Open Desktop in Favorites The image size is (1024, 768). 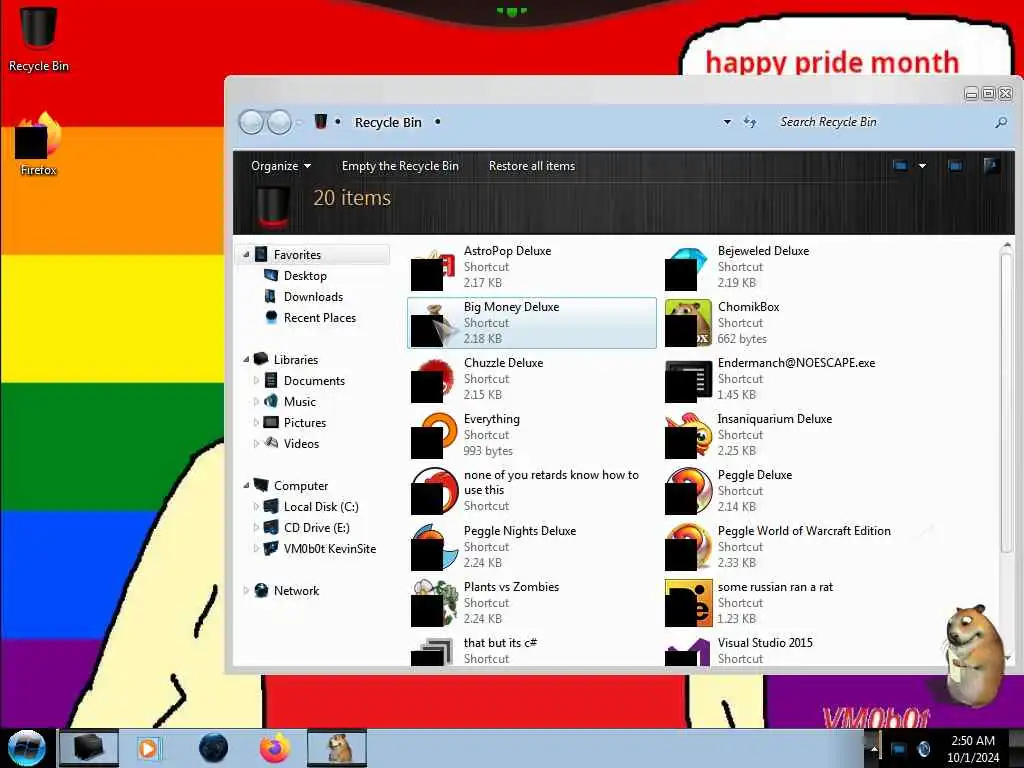point(304,276)
